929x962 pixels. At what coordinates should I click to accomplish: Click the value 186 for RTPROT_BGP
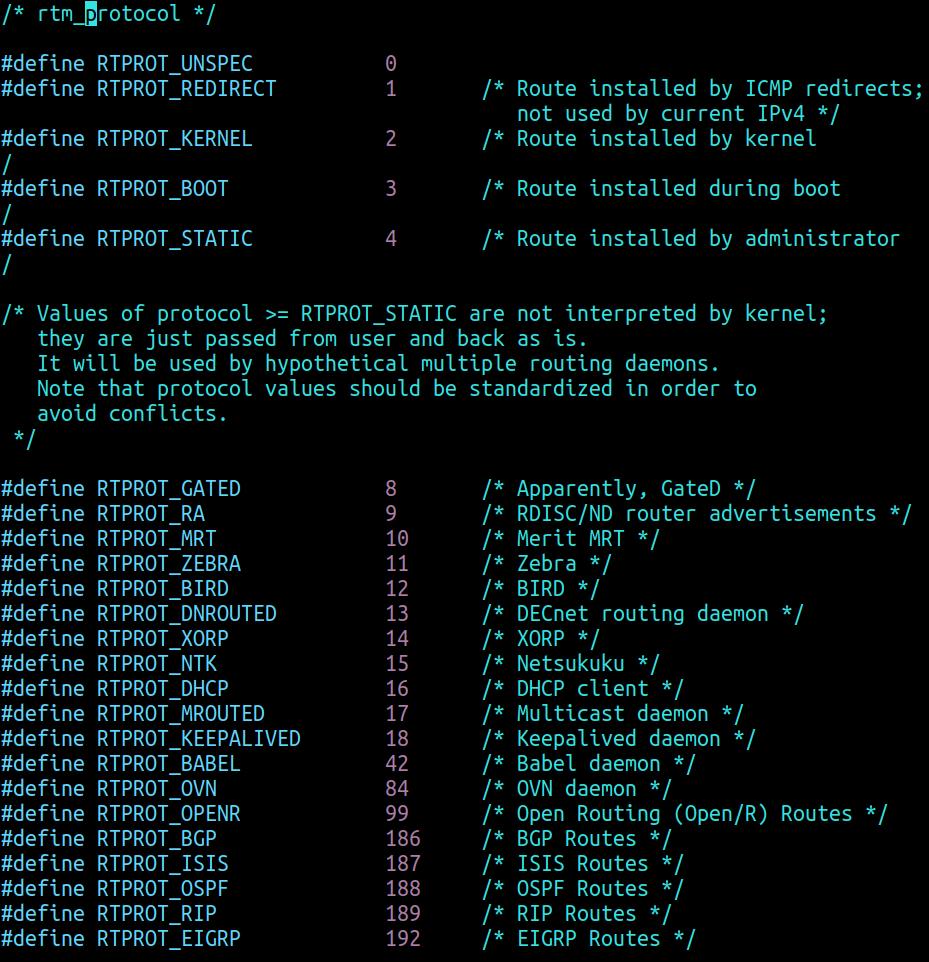coord(403,839)
